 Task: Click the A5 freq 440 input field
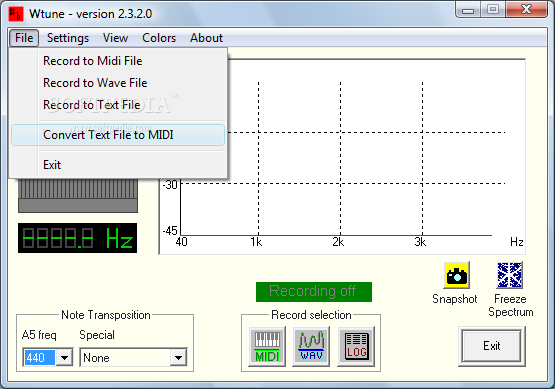(39, 357)
